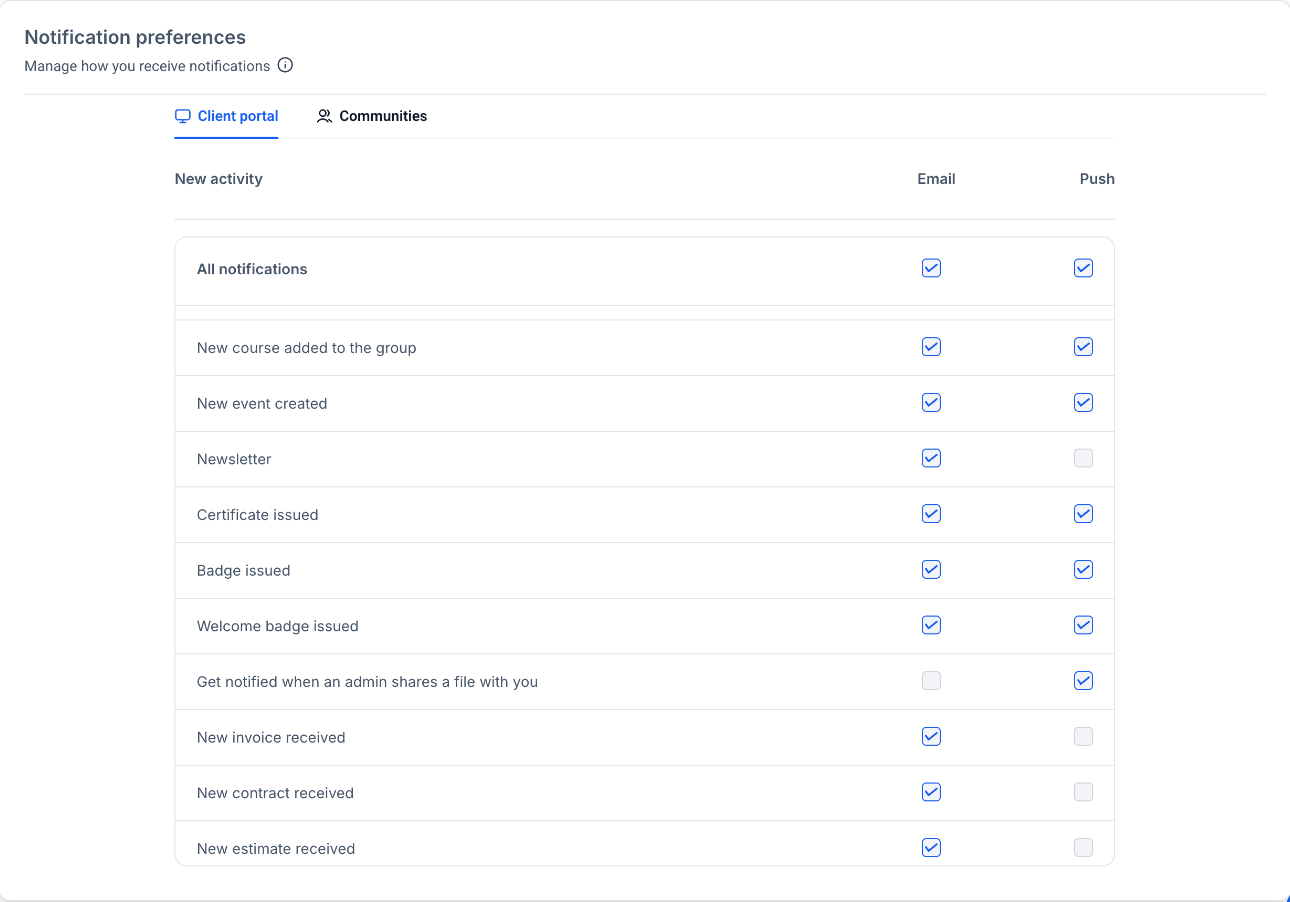The image size is (1290, 902).
Task: Enable Push for Newsletter
Action: click(1083, 458)
